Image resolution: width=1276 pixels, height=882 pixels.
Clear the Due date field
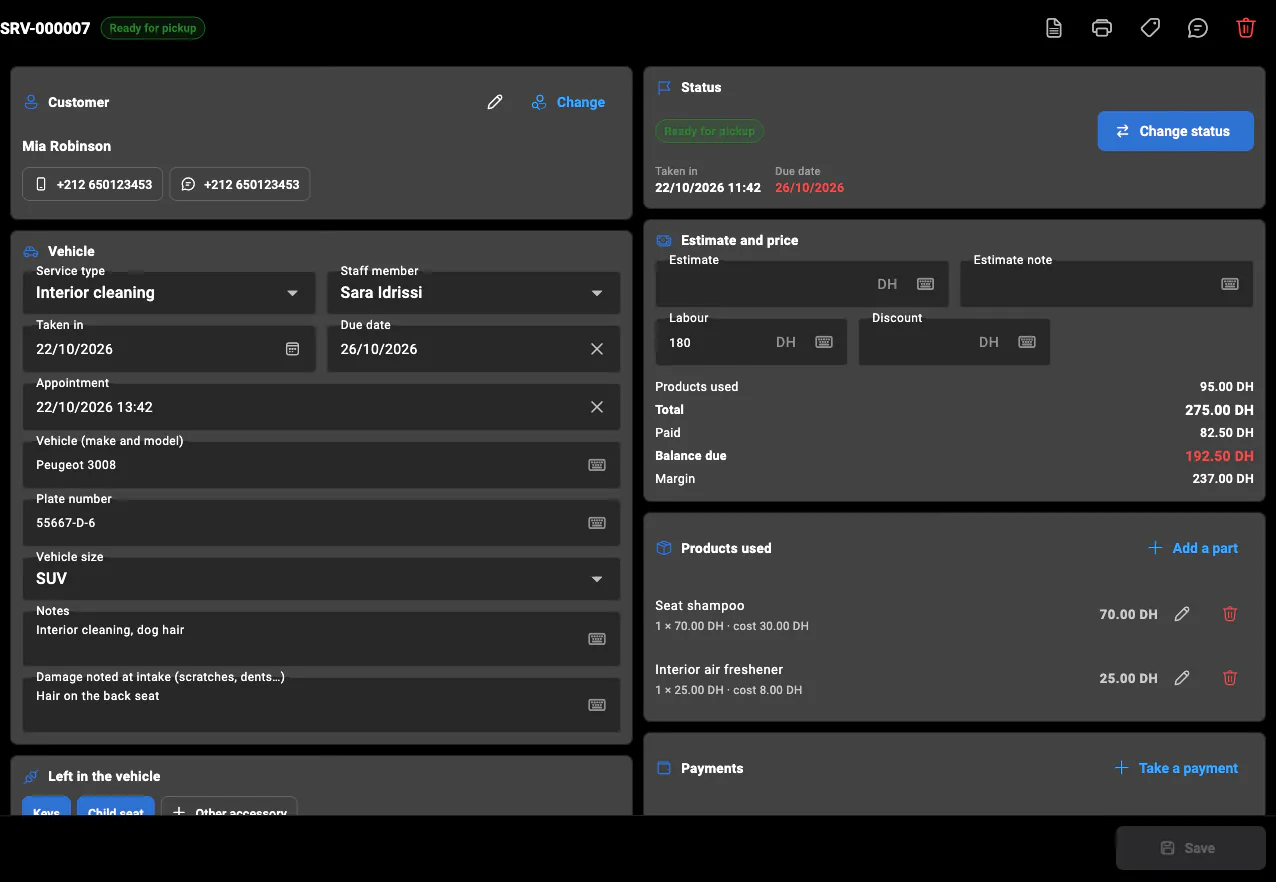(597, 349)
